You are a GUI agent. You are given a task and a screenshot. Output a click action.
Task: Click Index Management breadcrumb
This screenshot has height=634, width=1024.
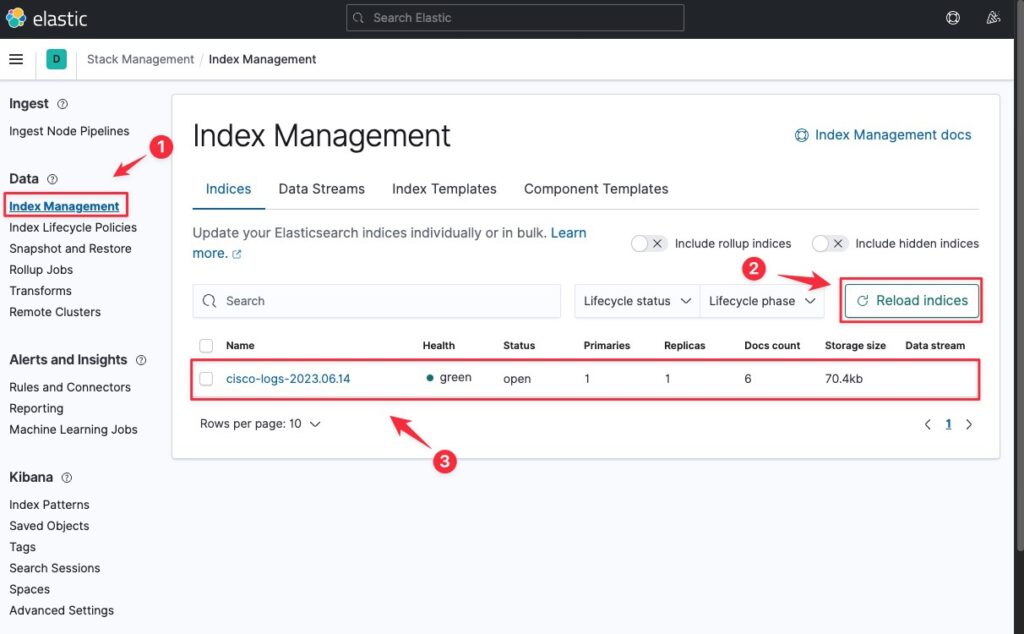(263, 59)
